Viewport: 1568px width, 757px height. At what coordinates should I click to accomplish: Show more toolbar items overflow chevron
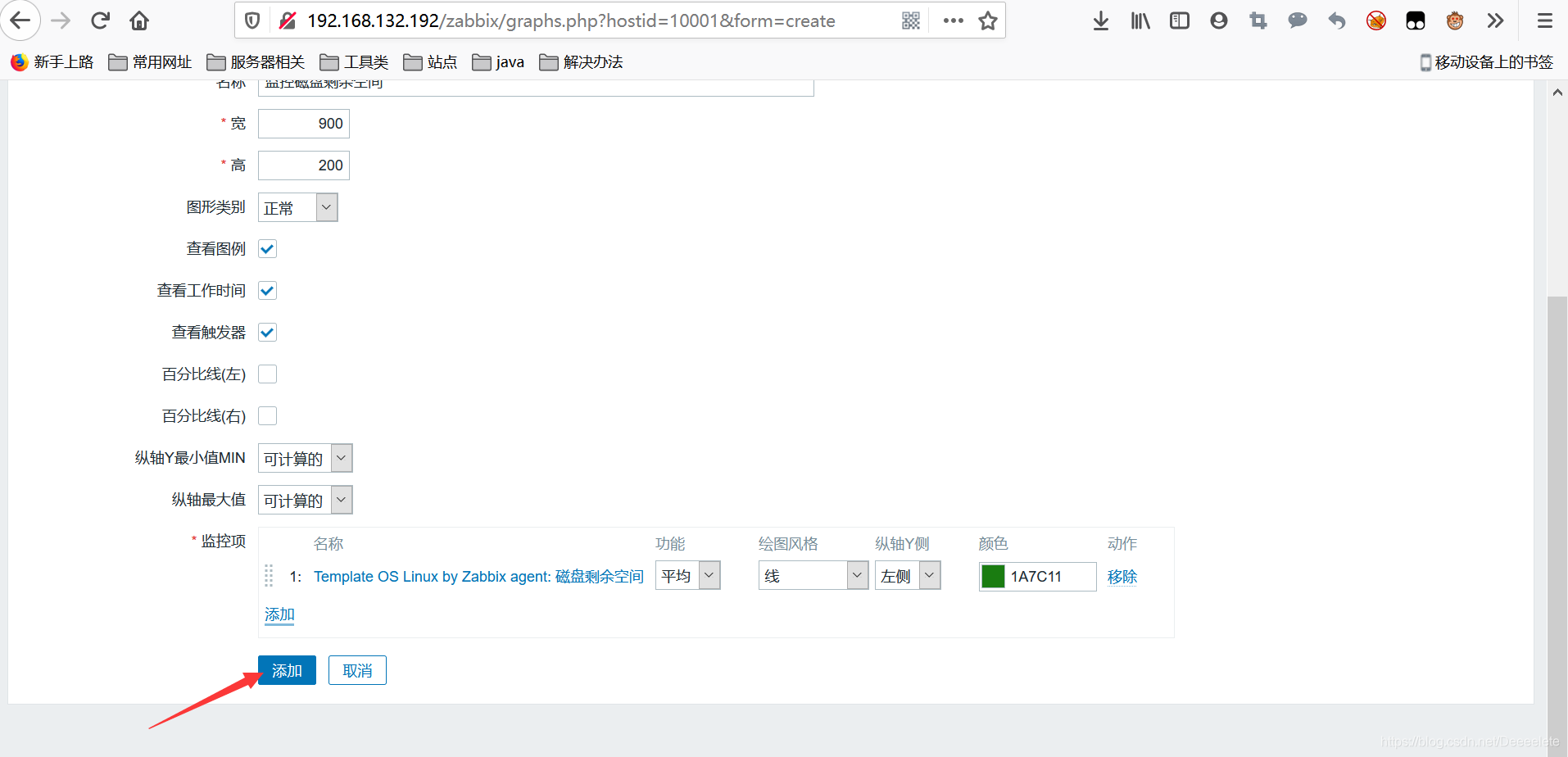pyautogui.click(x=1495, y=20)
